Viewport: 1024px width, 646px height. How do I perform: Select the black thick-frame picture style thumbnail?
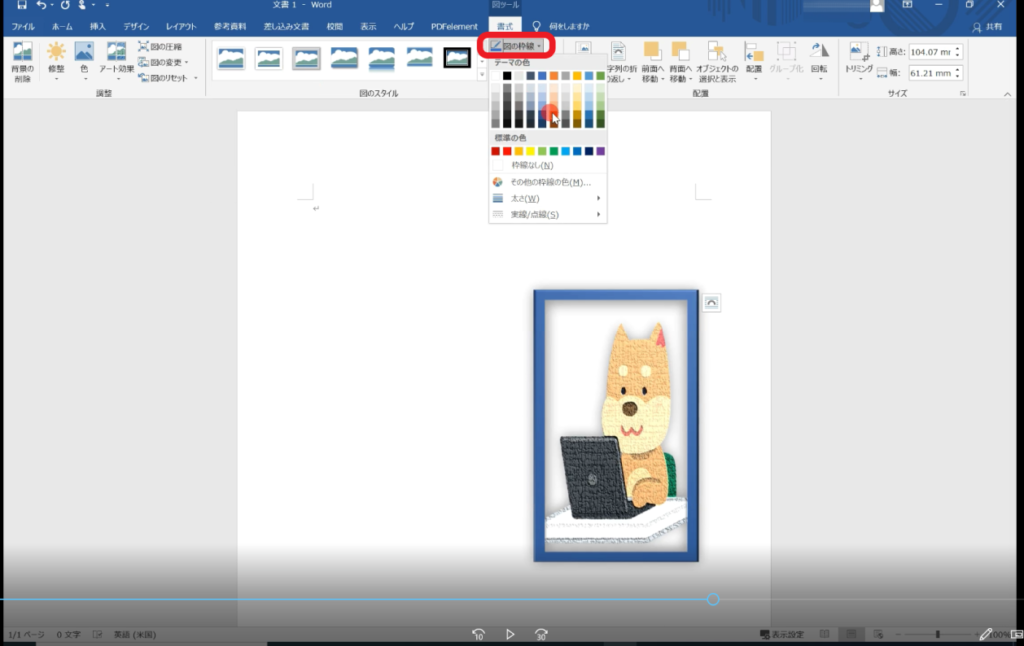point(457,58)
